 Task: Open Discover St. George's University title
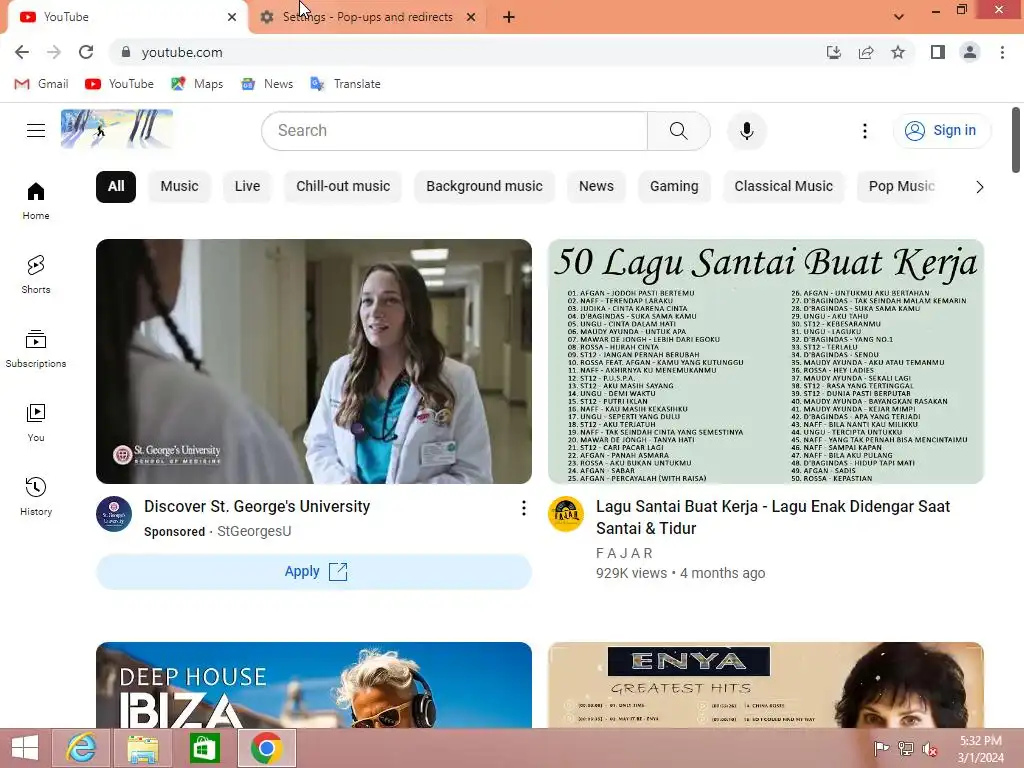tap(257, 507)
